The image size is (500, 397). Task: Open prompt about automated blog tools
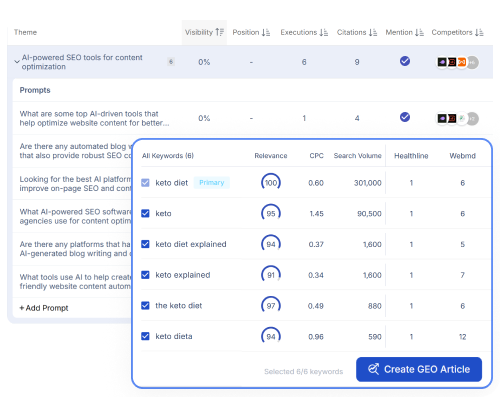[x=76, y=151]
